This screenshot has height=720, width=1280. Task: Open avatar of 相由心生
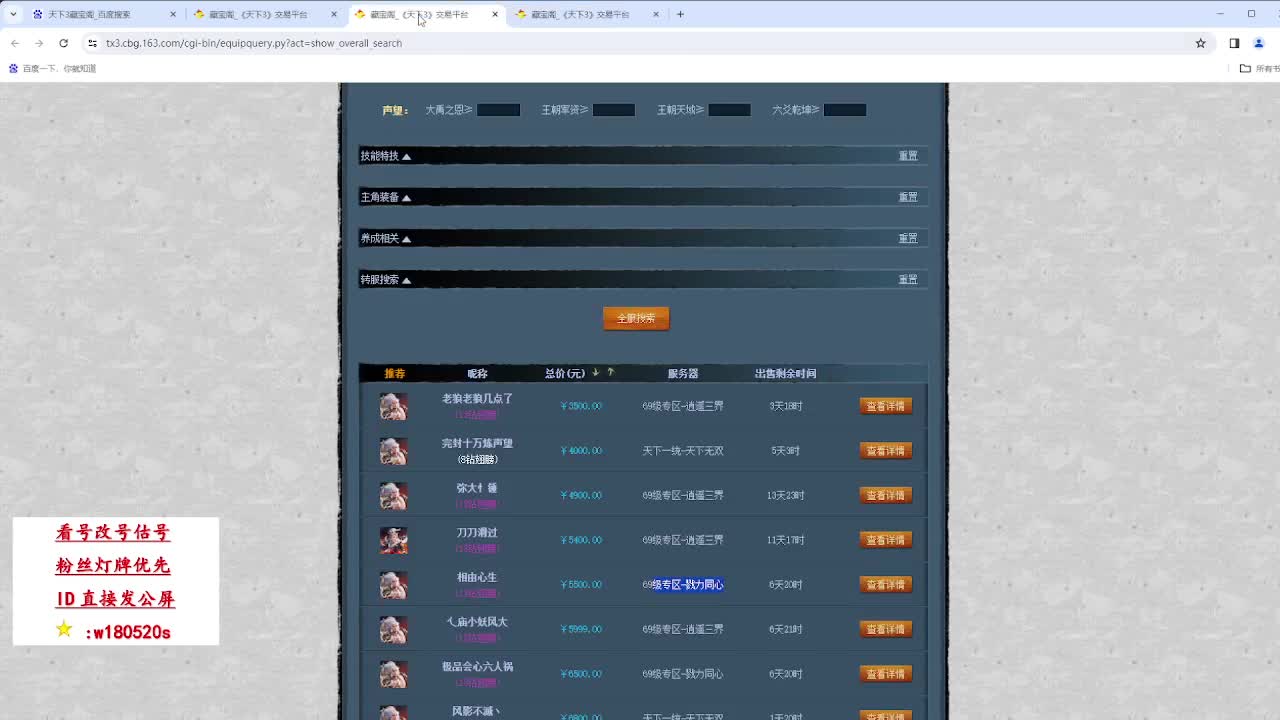[393, 584]
